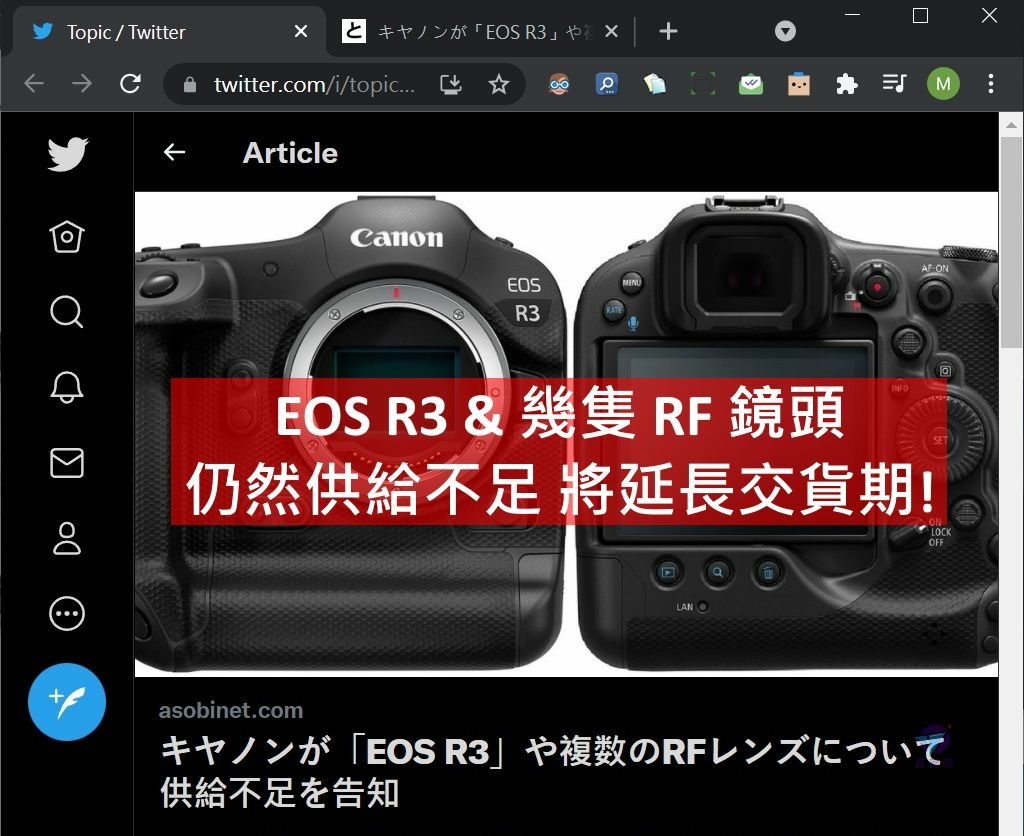Click the browser Back arrow

(x=34, y=84)
